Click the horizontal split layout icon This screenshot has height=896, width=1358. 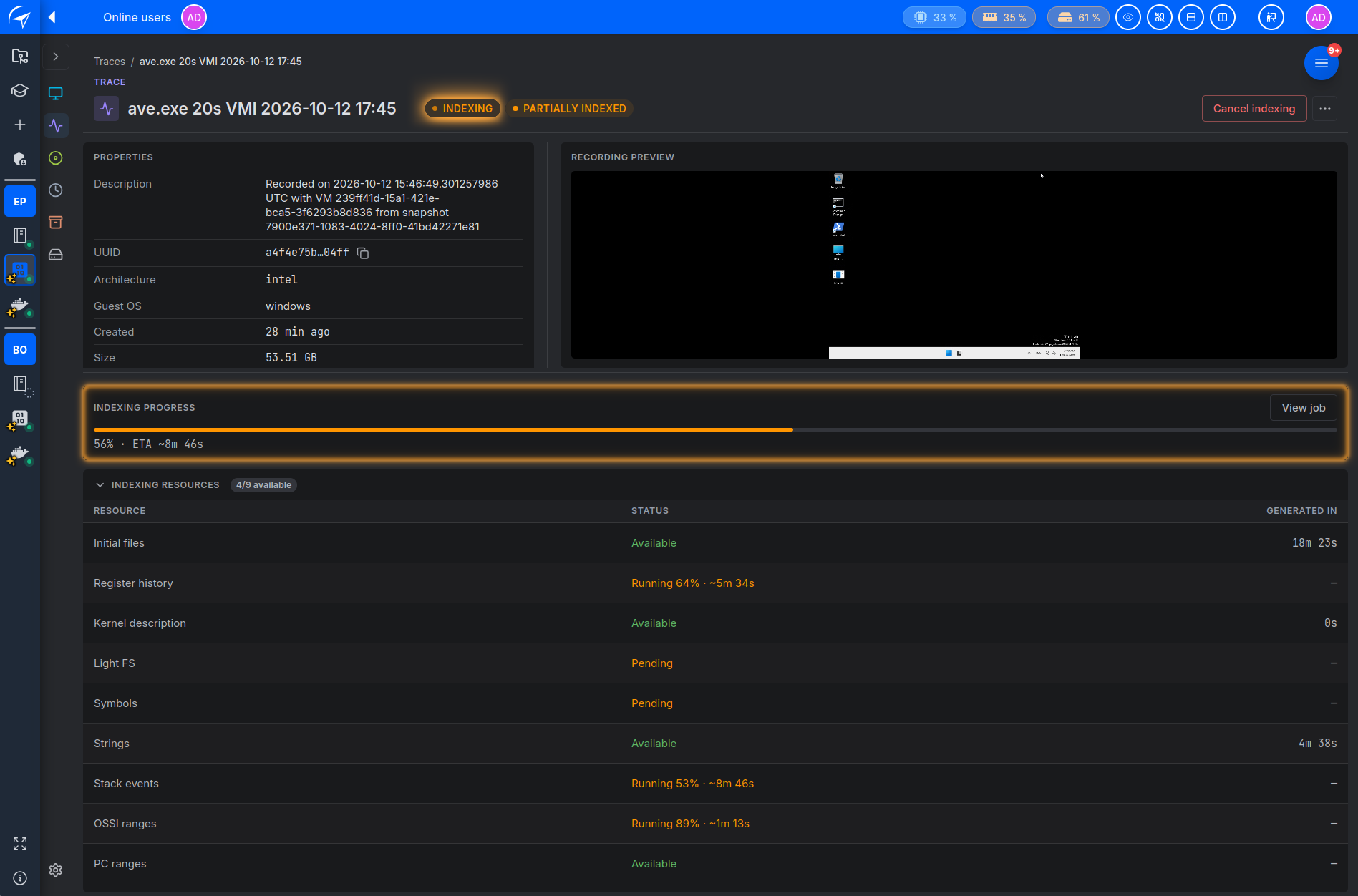pos(1191,17)
